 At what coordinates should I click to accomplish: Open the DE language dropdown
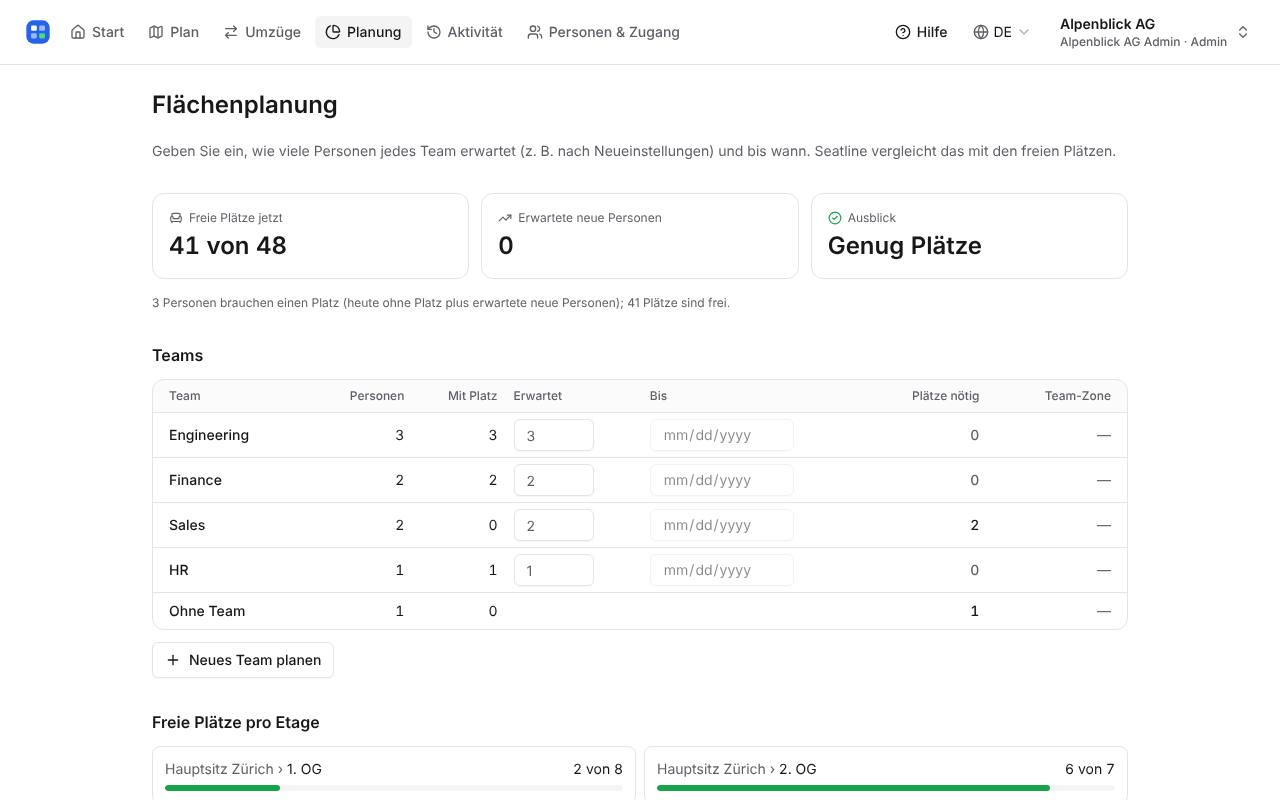(x=1001, y=32)
